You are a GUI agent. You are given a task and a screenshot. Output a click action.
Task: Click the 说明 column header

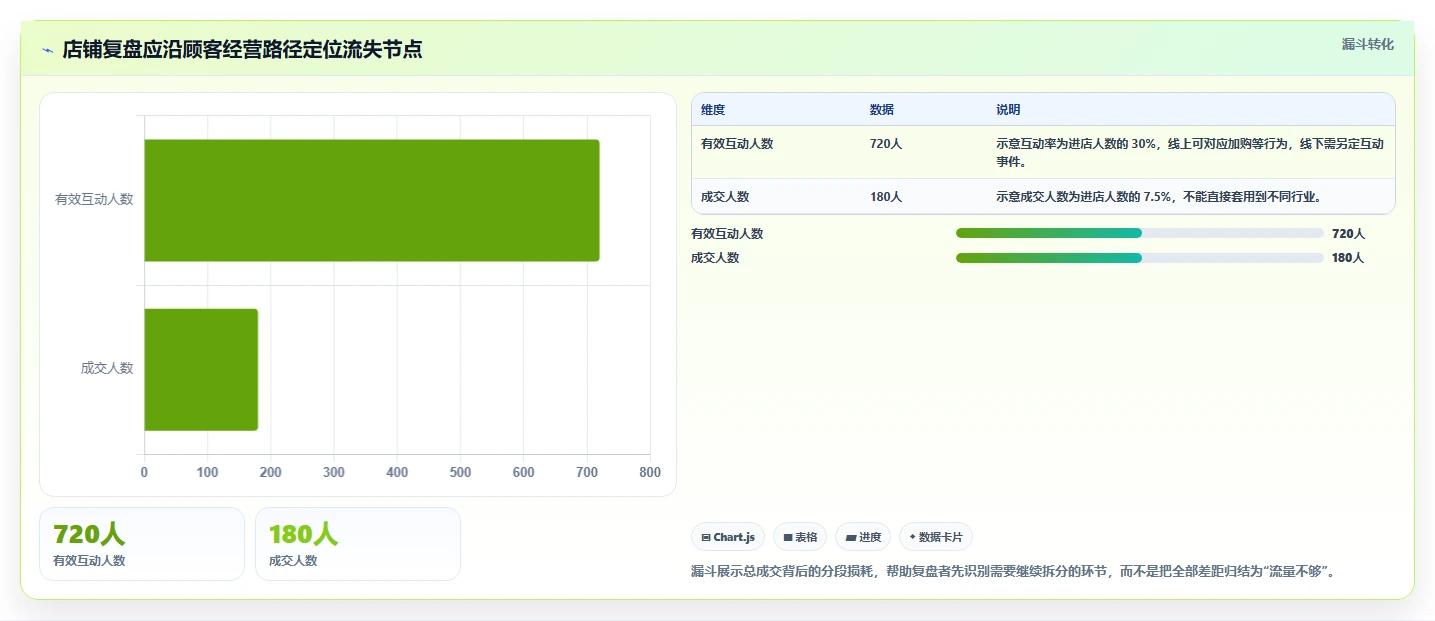click(x=1008, y=109)
